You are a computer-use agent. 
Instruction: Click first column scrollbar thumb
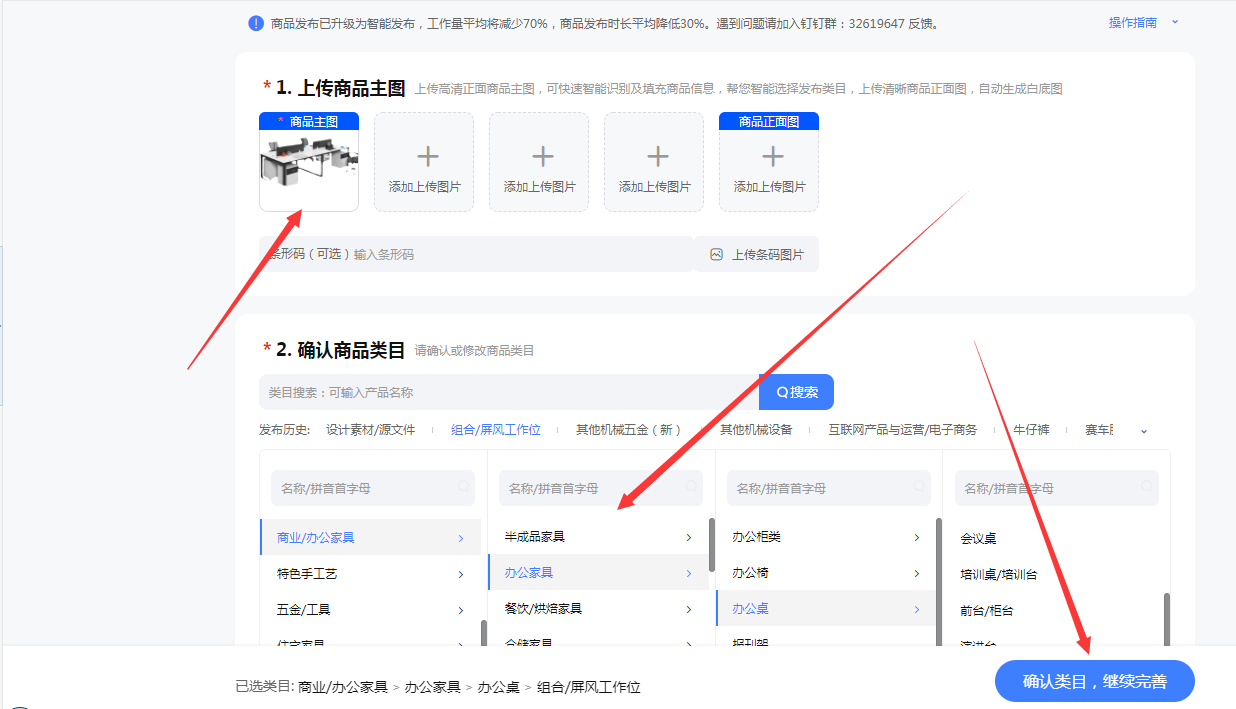coord(484,634)
